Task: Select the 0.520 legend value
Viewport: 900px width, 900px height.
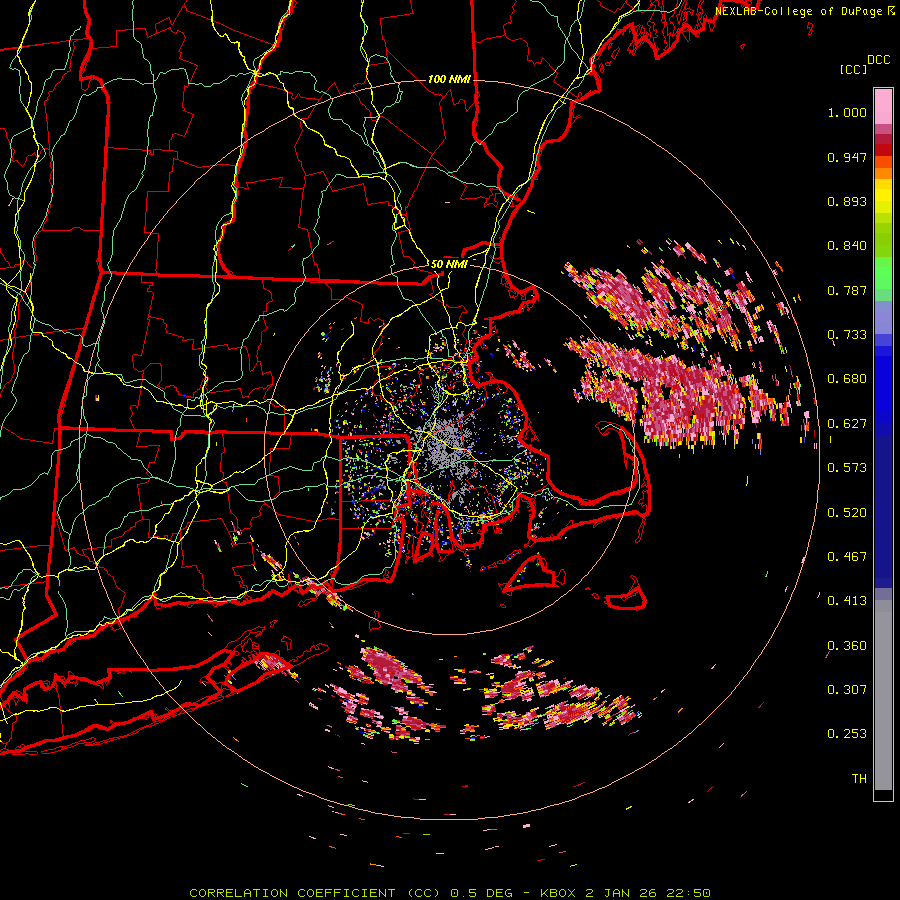Action: point(847,513)
